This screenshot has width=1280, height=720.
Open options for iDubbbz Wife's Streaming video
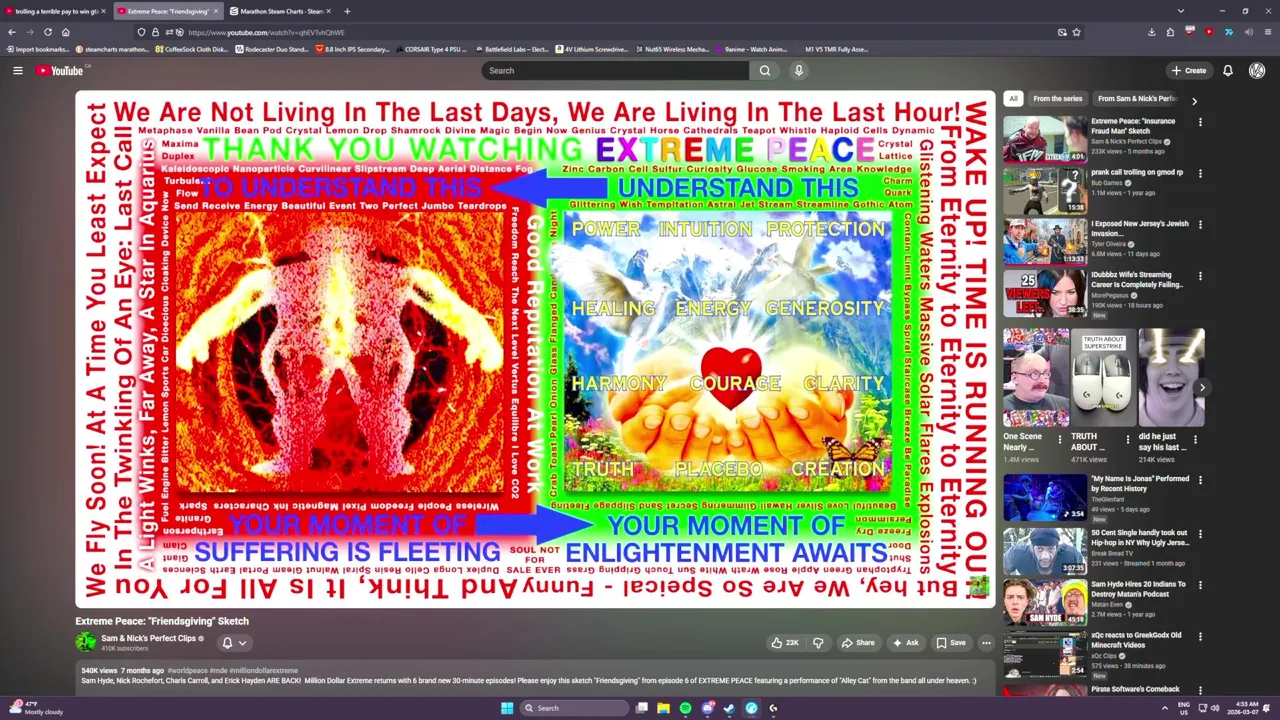1200,275
